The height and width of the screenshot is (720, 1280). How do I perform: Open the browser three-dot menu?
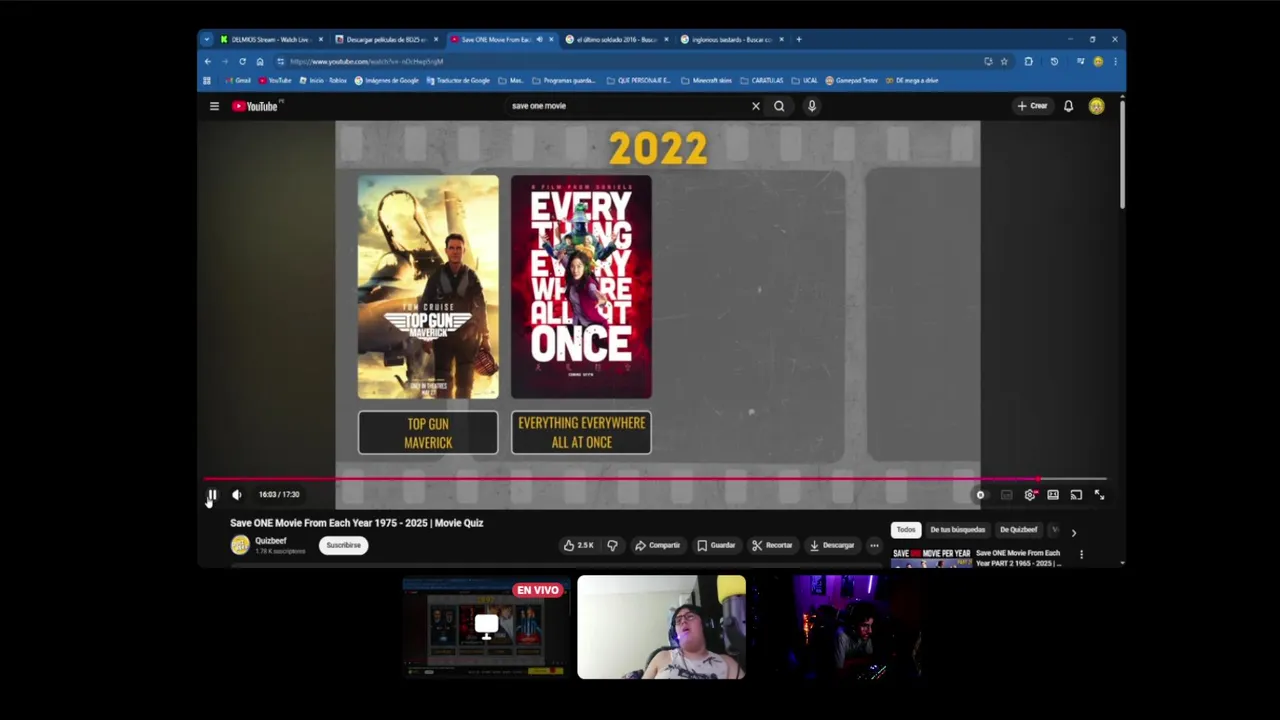click(x=1115, y=61)
